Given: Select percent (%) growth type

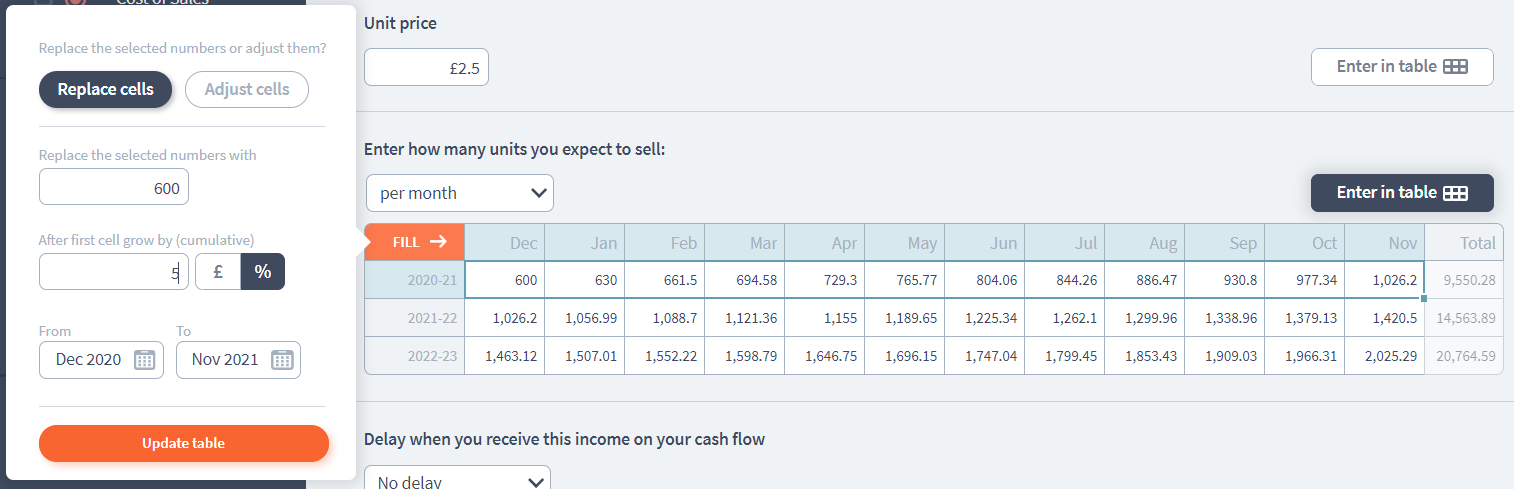Looking at the screenshot, I should click(263, 271).
